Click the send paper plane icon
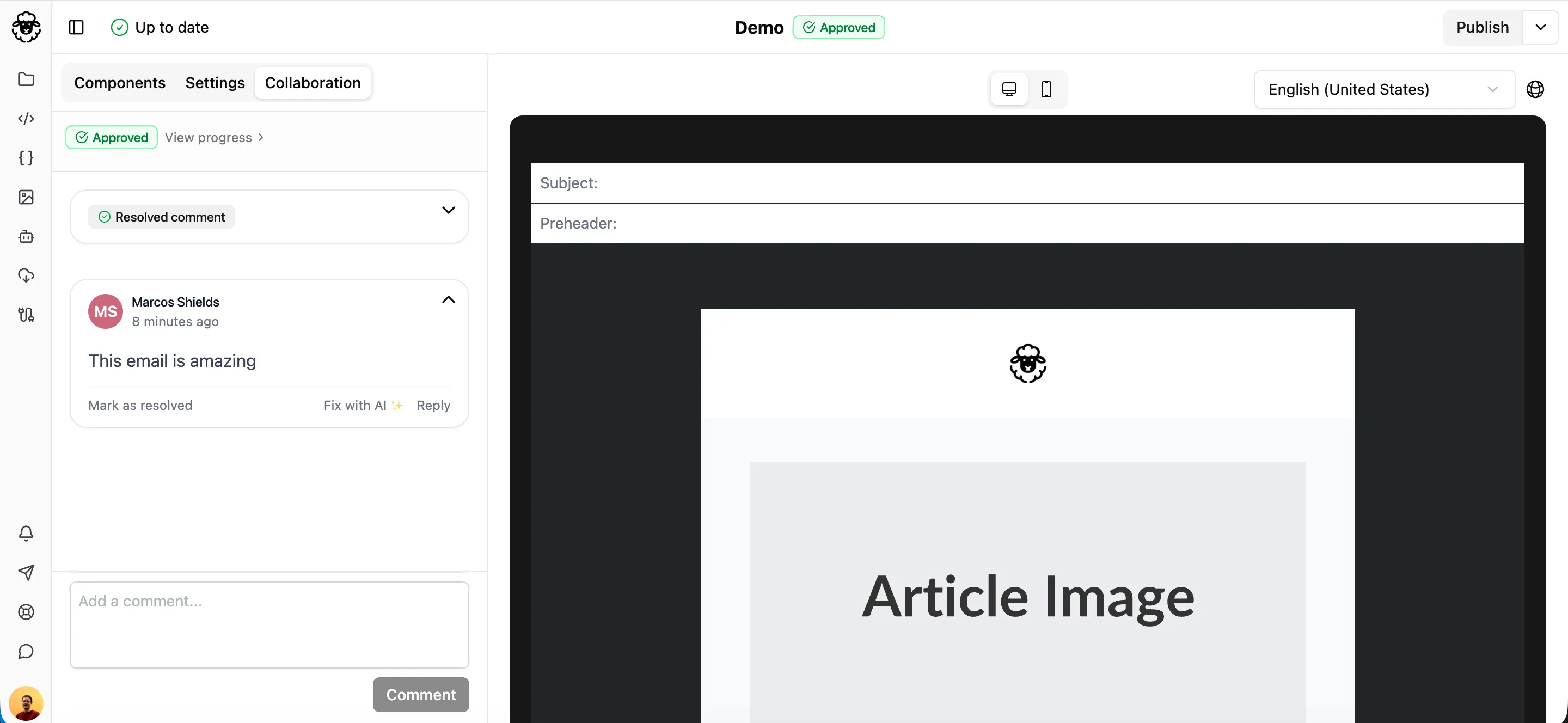The height and width of the screenshot is (723, 1568). click(x=26, y=573)
